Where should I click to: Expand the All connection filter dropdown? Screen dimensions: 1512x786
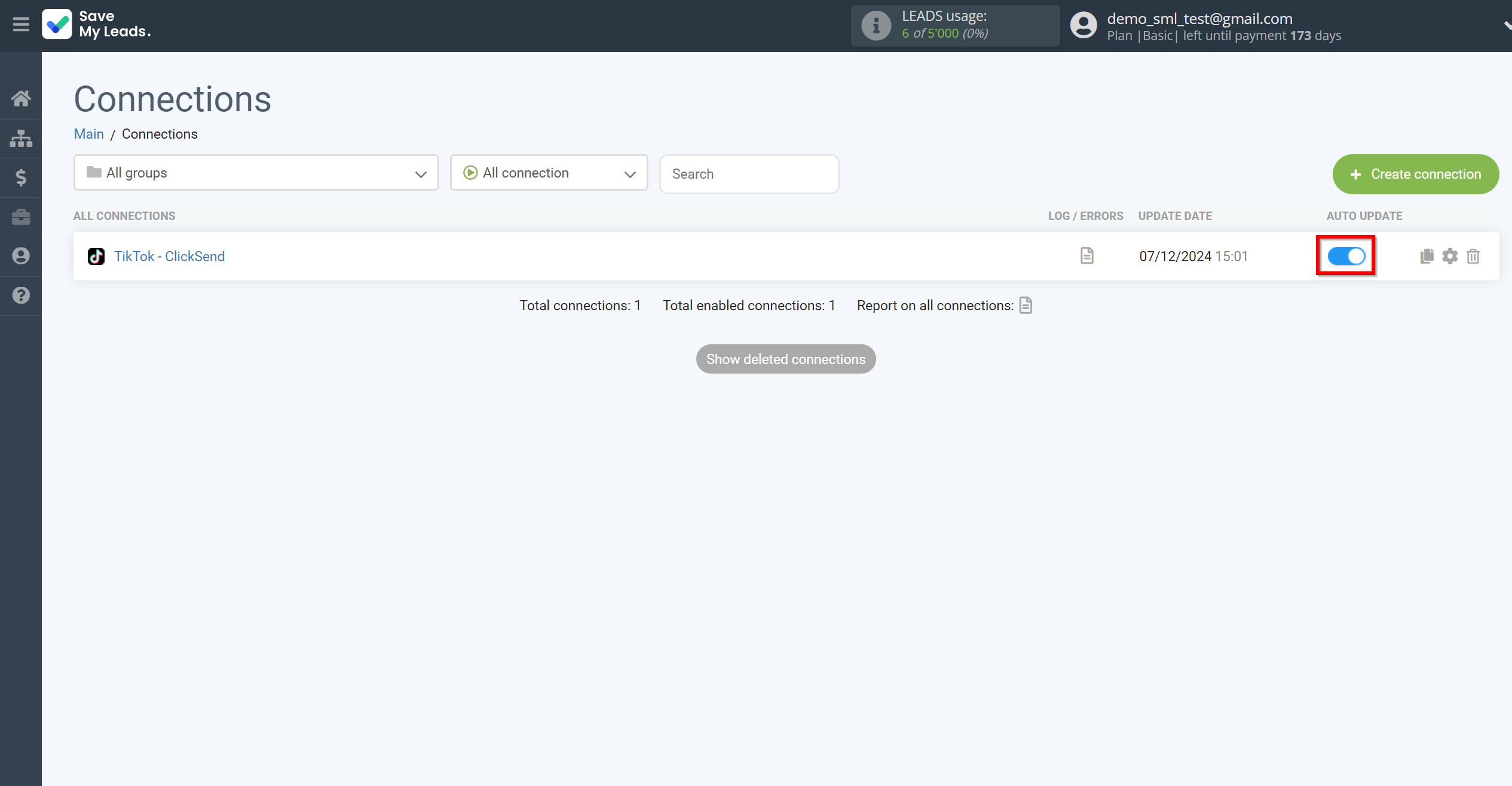(x=549, y=173)
